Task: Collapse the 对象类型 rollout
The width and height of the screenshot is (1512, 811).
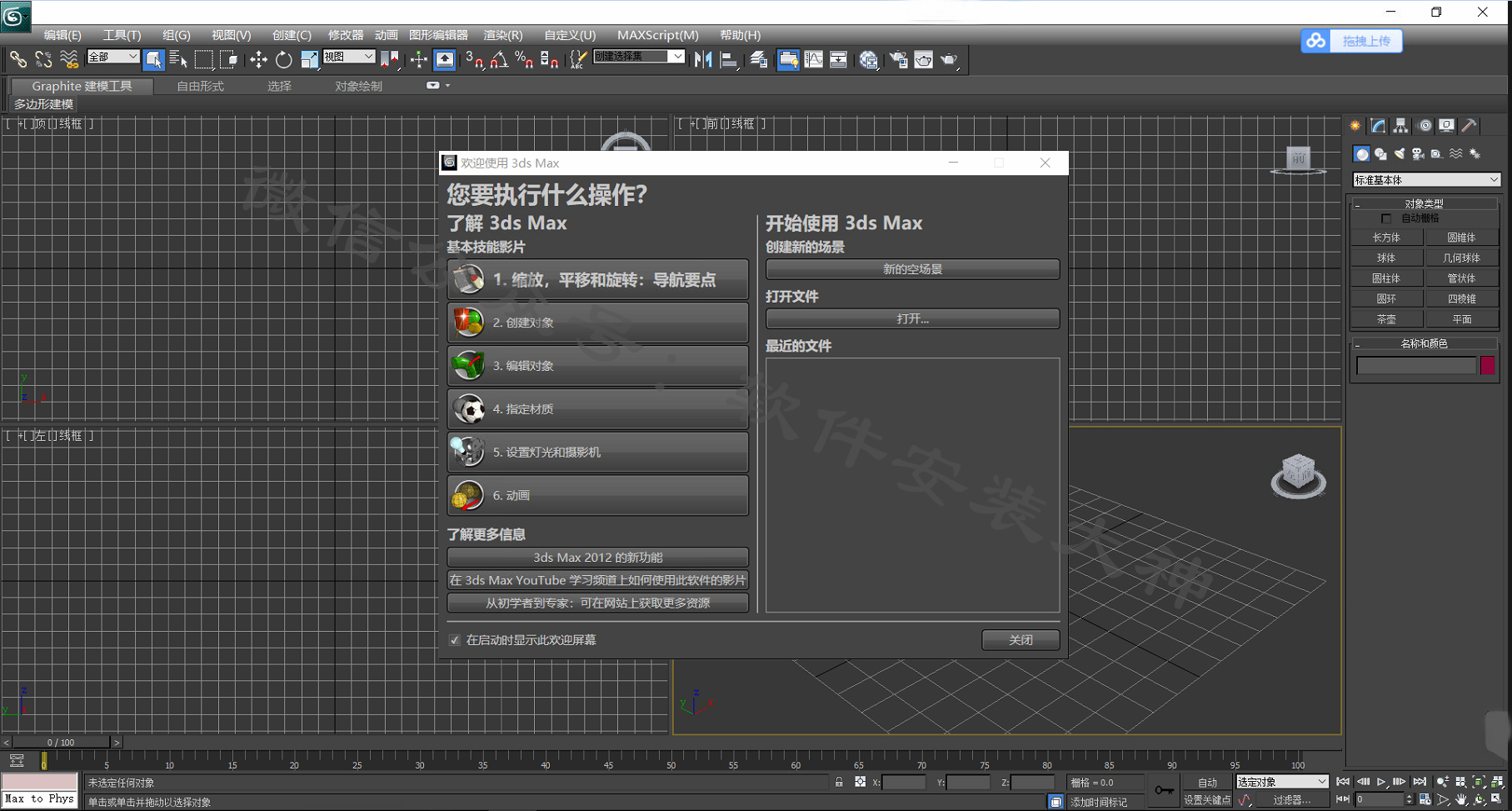Action: 1425,203
